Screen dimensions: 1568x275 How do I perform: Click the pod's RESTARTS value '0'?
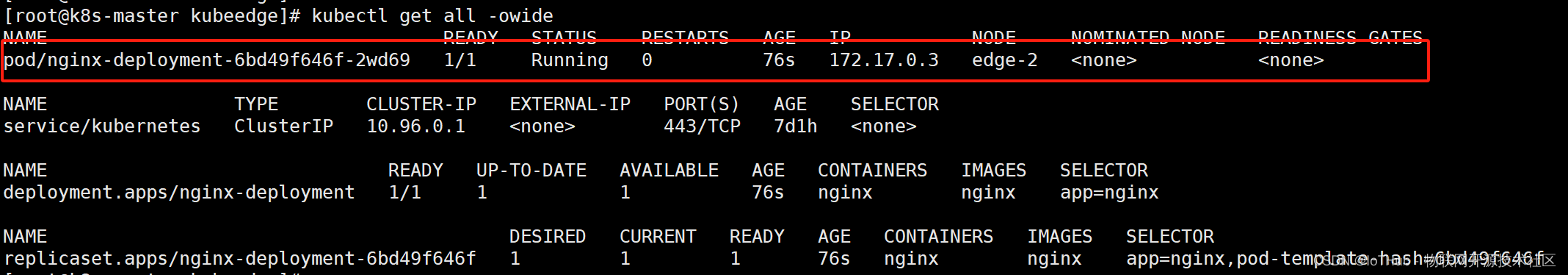[x=647, y=60]
